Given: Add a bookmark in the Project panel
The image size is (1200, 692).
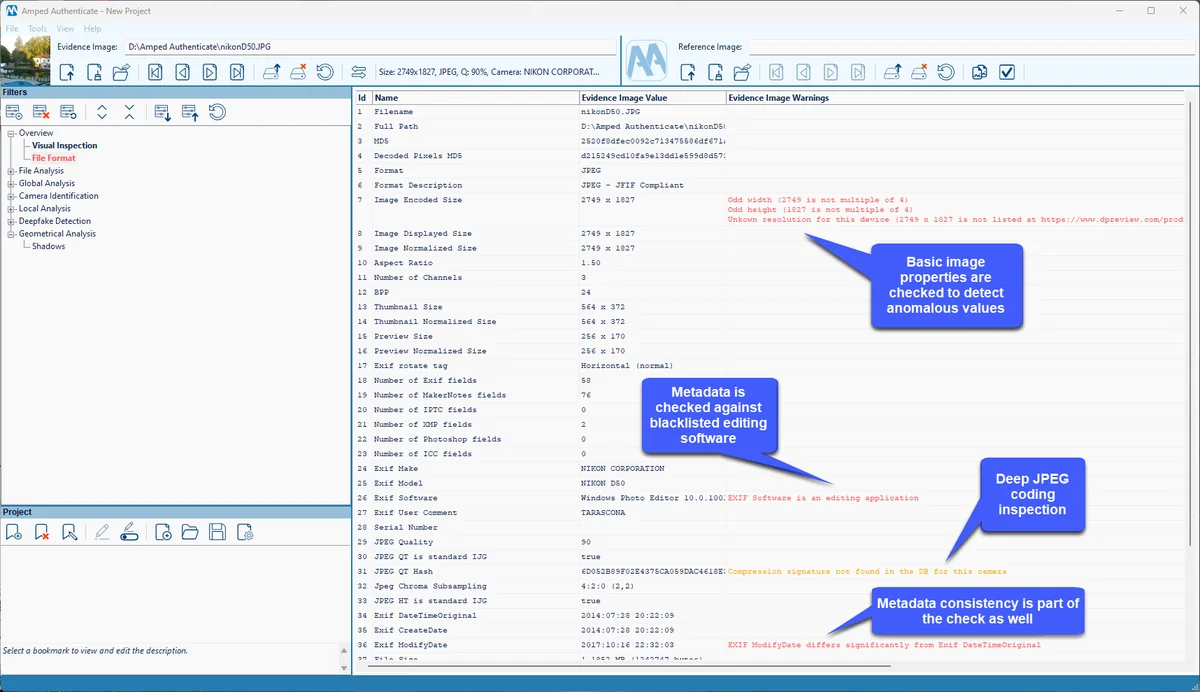Looking at the screenshot, I should pyautogui.click(x=14, y=532).
